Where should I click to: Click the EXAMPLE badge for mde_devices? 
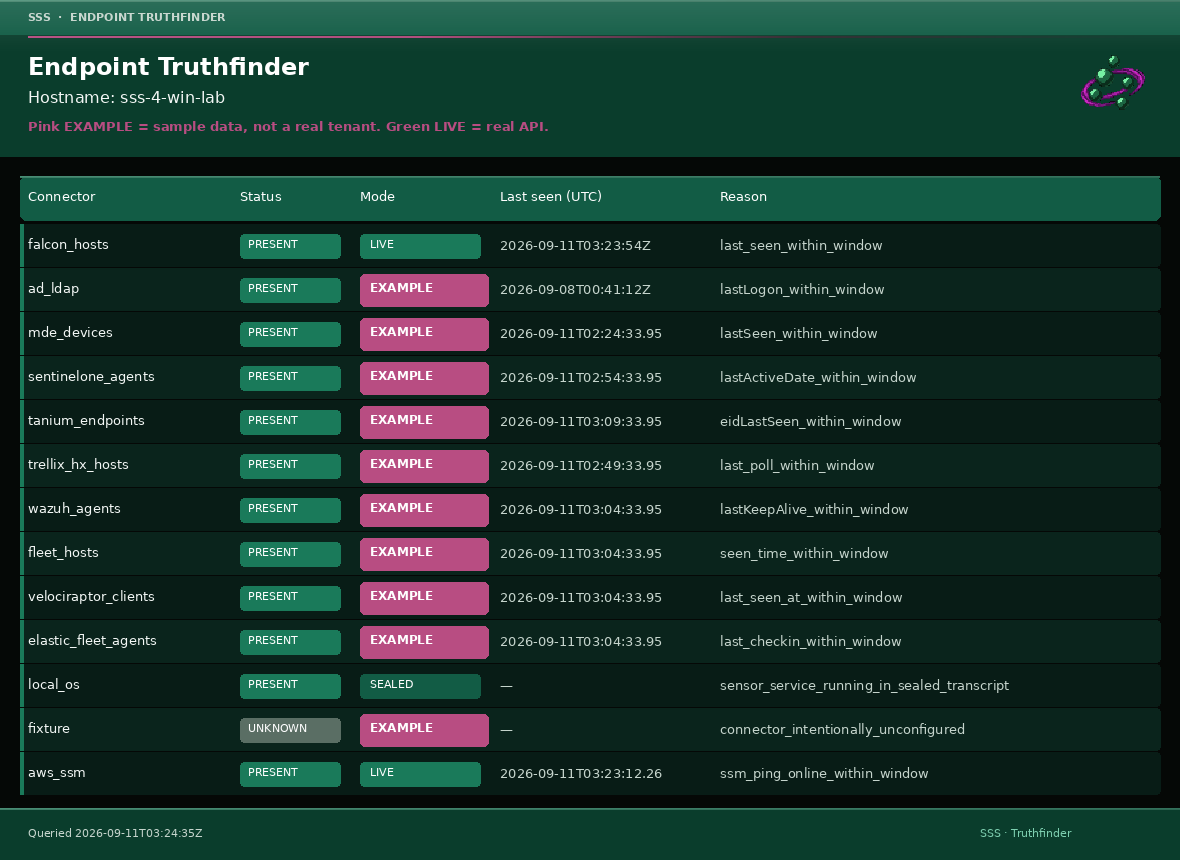click(x=424, y=334)
